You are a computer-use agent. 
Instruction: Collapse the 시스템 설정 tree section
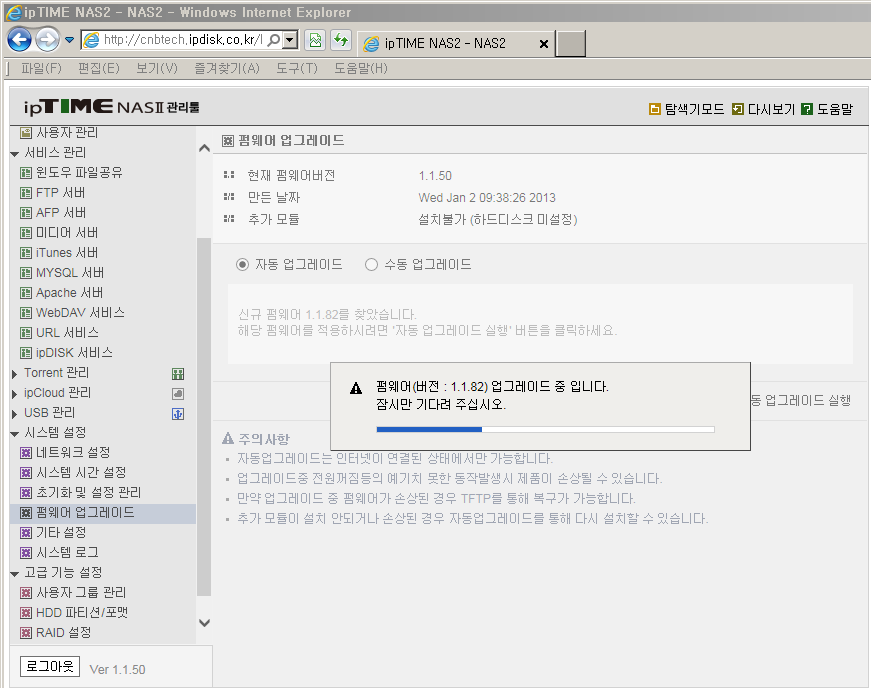pyautogui.click(x=15, y=434)
